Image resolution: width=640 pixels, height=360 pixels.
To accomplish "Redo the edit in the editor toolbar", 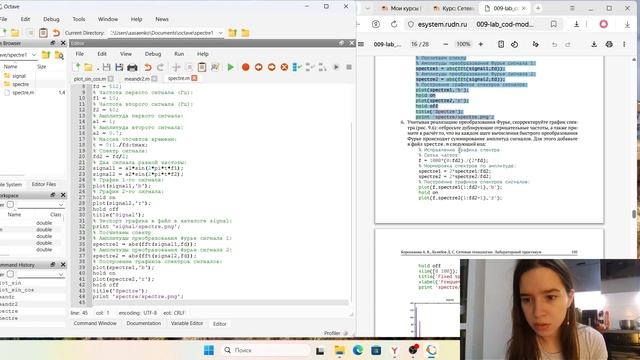I will (160, 67).
